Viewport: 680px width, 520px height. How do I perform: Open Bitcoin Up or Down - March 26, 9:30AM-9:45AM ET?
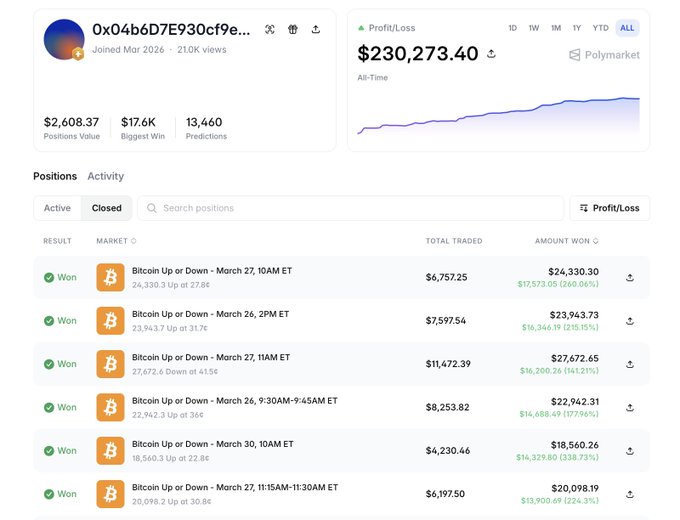pyautogui.click(x=235, y=401)
